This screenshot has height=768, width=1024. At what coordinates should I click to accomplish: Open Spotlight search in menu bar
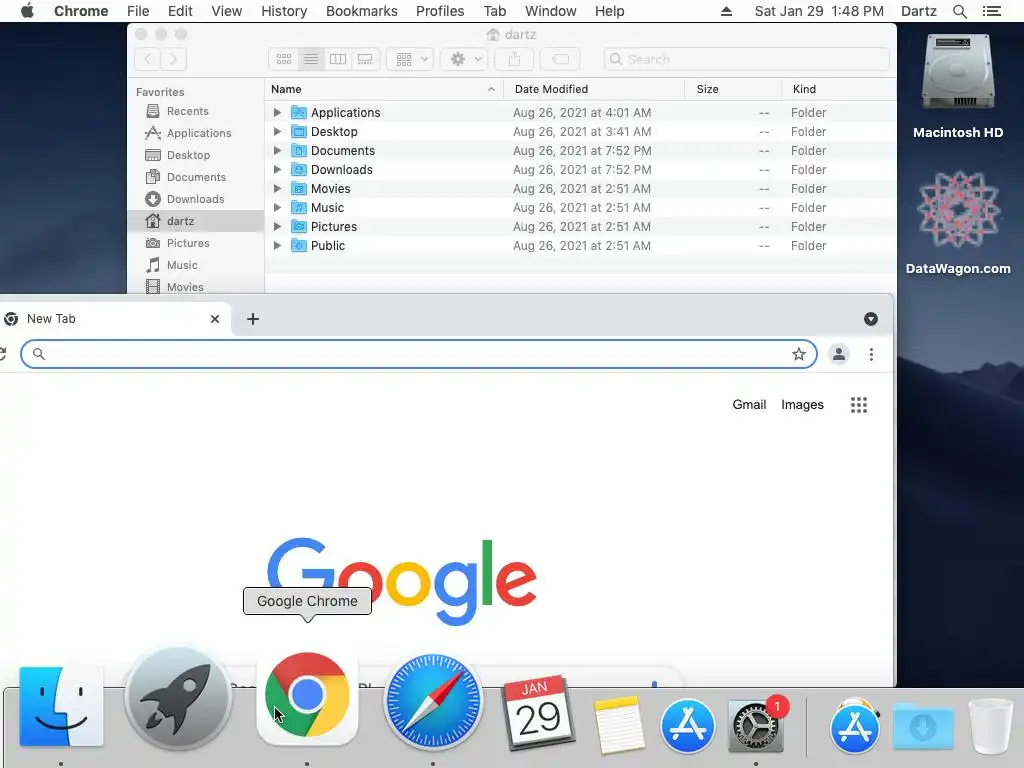coord(959,11)
